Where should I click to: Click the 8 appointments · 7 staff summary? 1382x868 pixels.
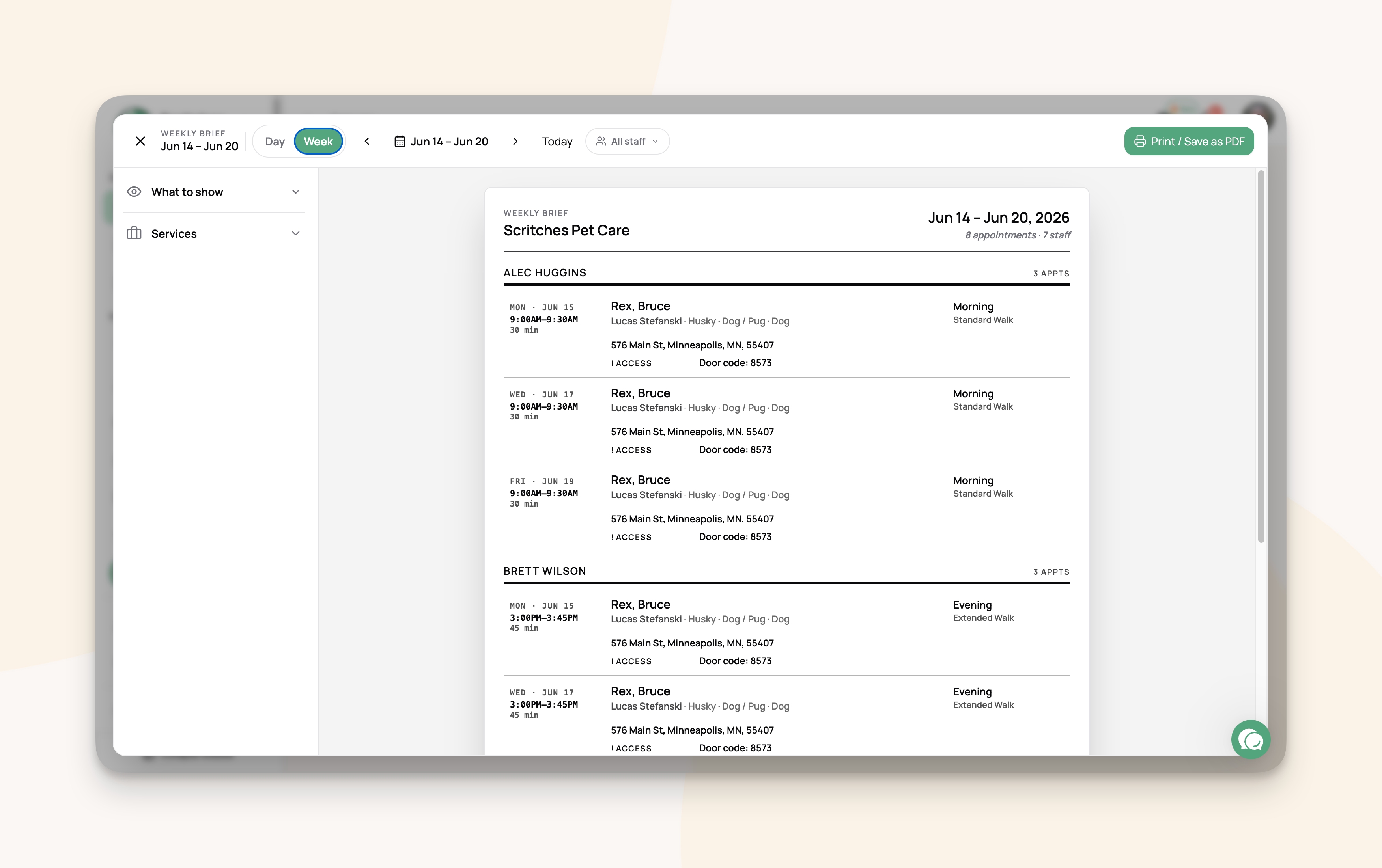tap(1018, 235)
